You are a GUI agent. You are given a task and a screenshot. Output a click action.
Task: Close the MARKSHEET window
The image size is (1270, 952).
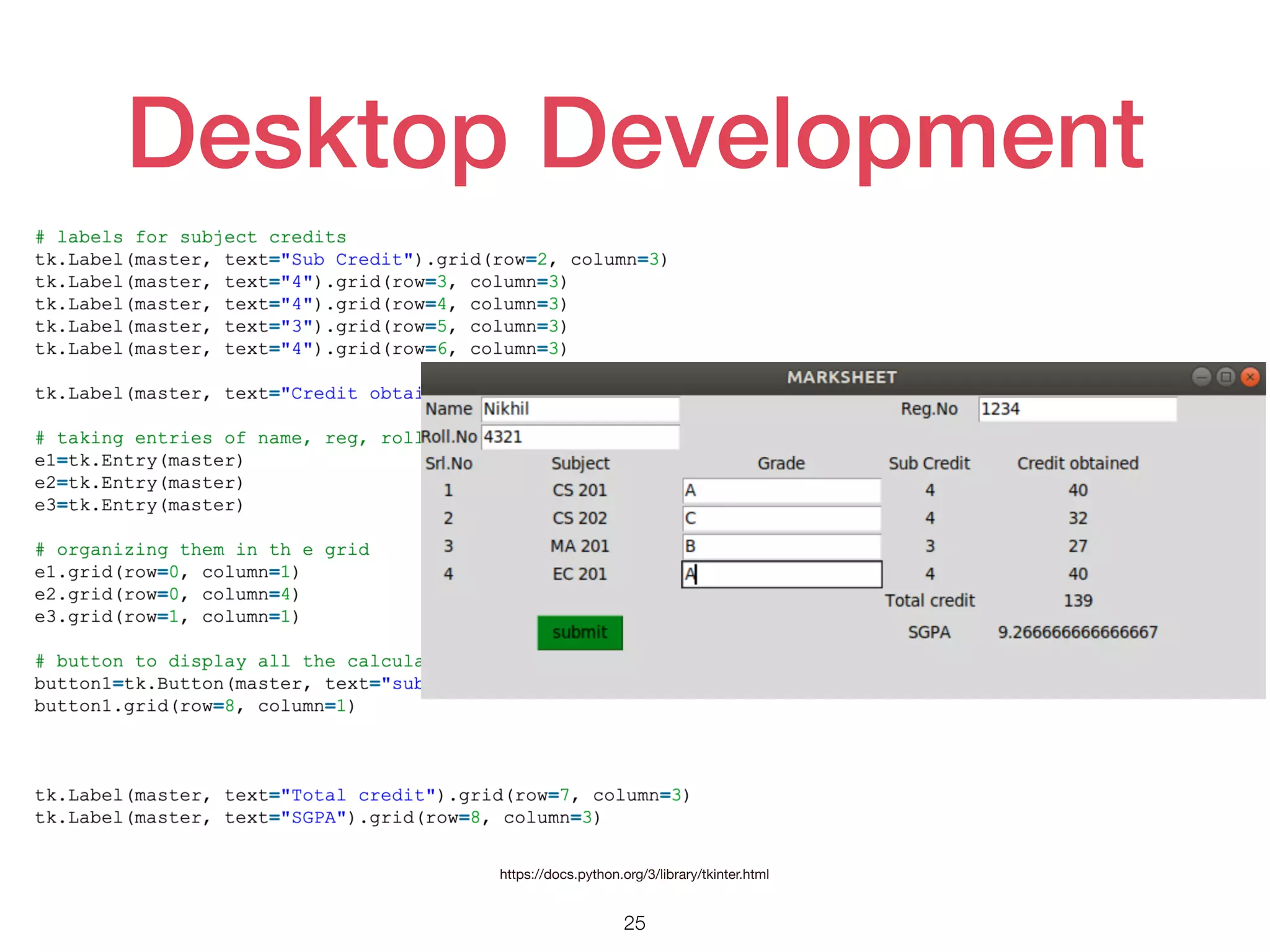pos(1251,377)
